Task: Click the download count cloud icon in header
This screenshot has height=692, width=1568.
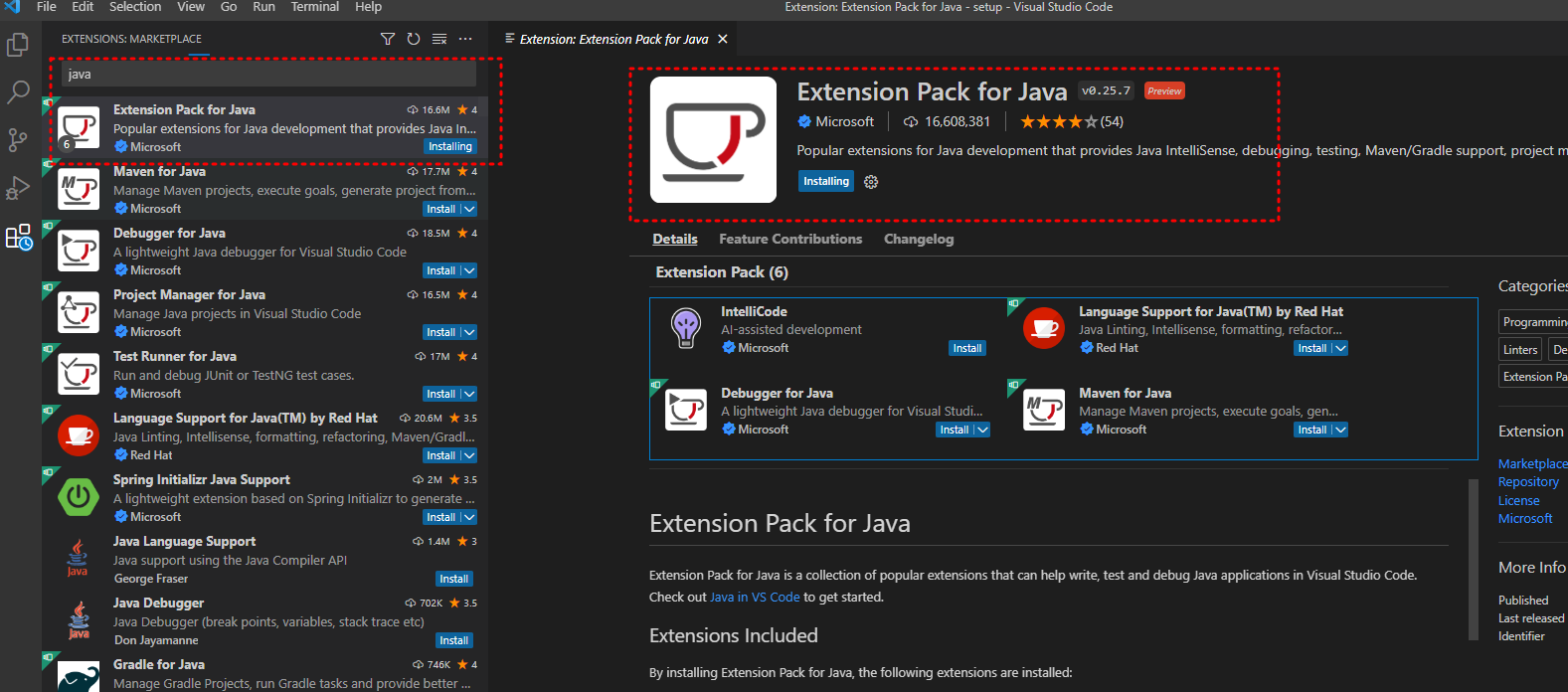Action: (911, 121)
